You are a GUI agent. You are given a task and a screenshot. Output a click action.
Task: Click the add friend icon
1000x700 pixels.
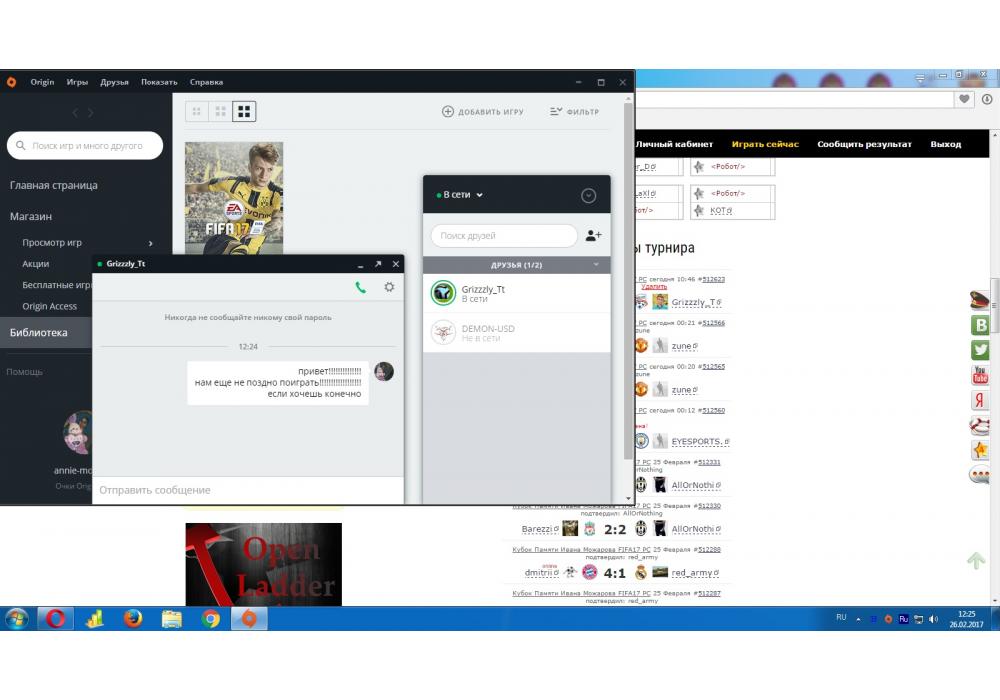593,236
